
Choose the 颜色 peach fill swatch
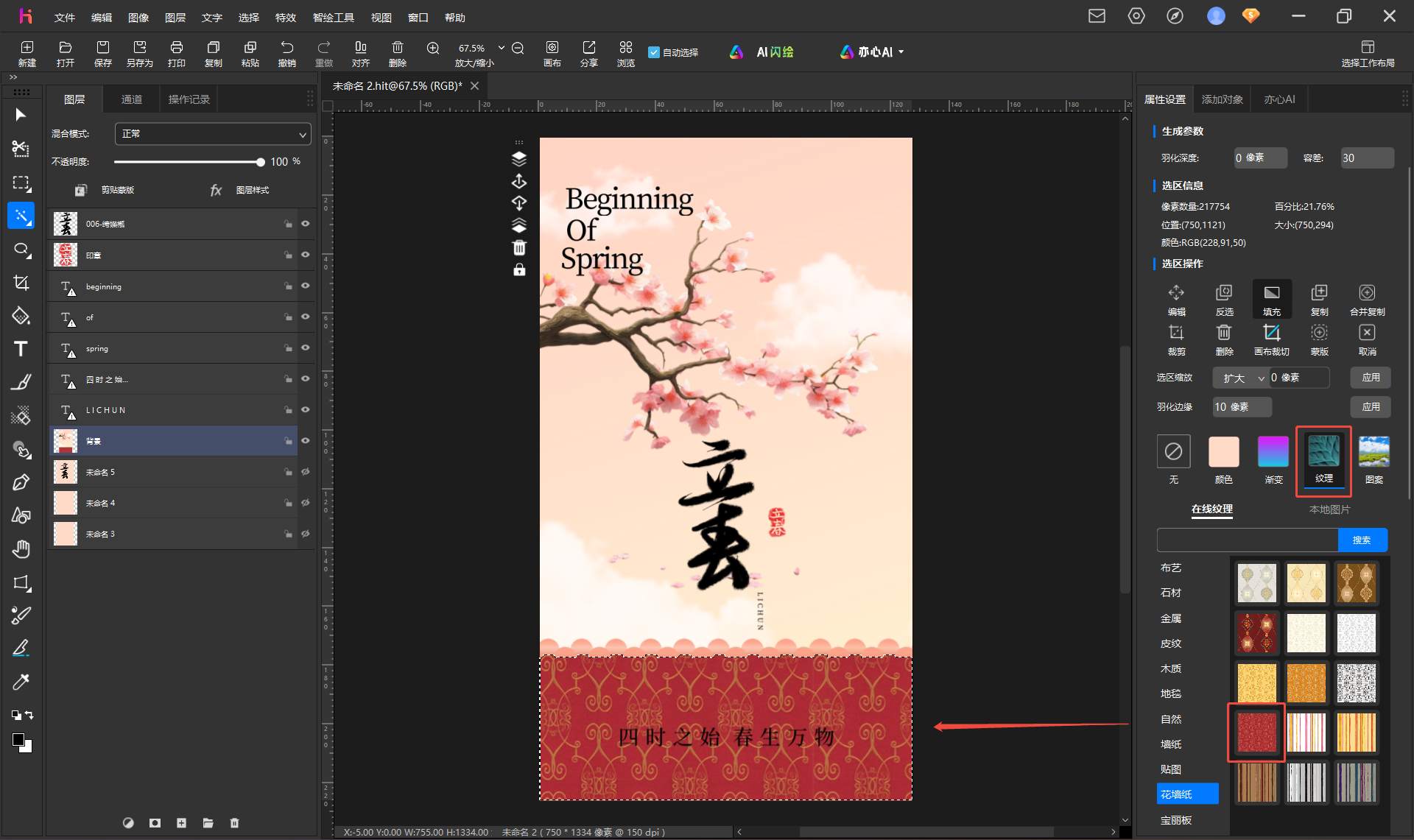(x=1224, y=451)
